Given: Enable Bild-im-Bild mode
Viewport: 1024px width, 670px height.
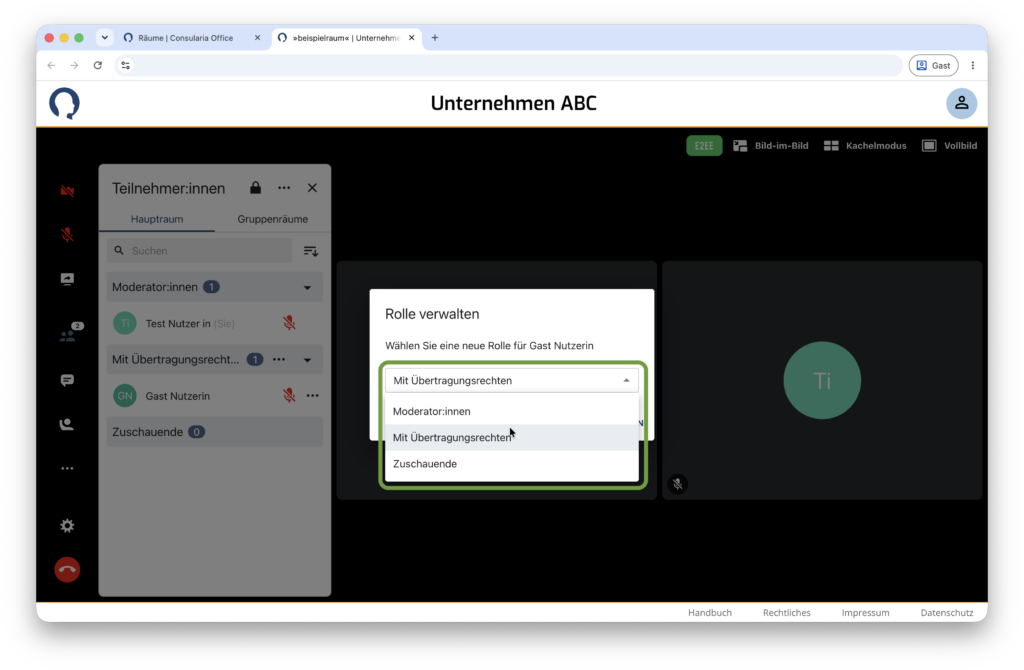Looking at the screenshot, I should tap(771, 146).
